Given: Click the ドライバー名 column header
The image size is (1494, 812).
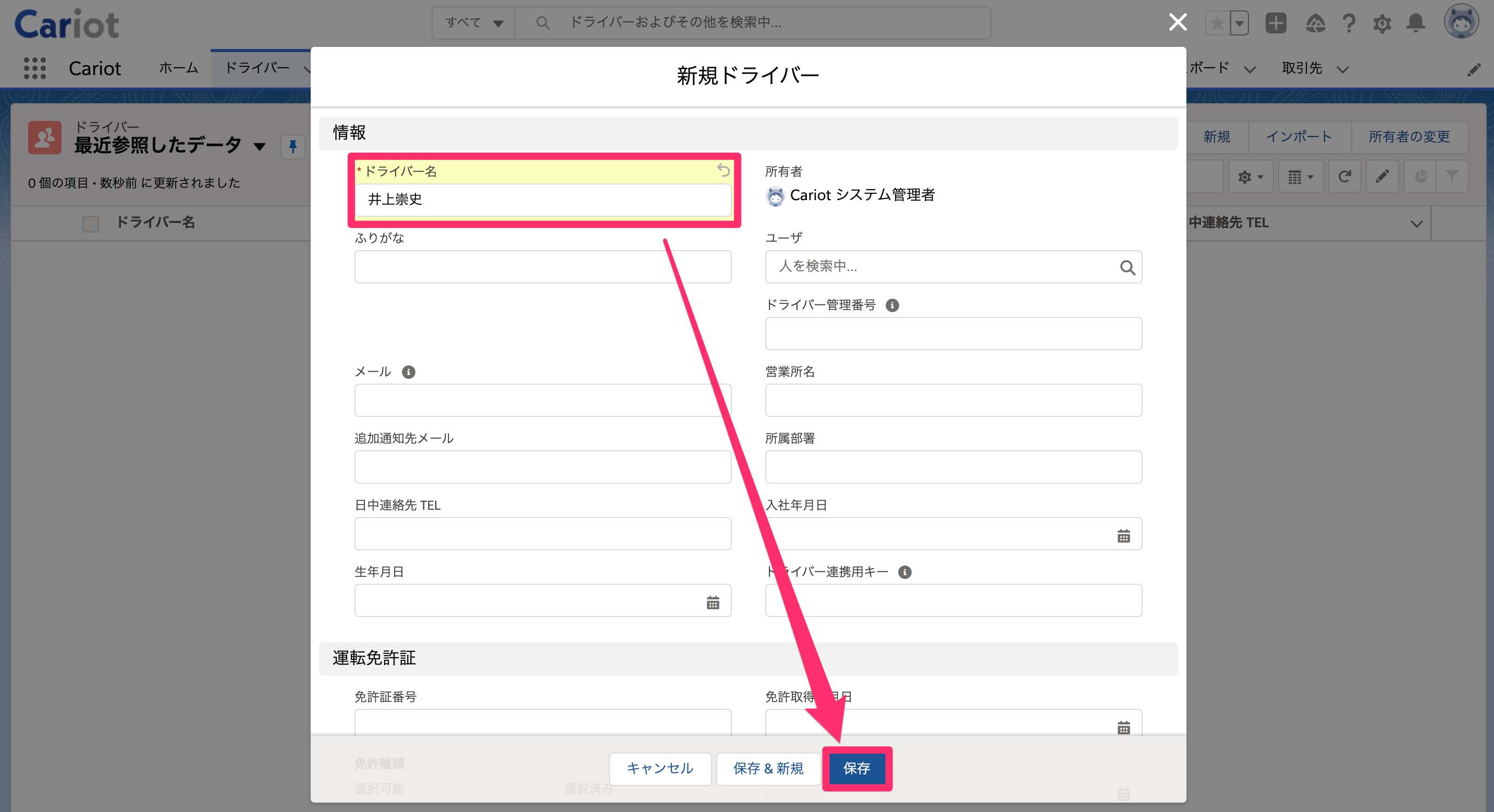Looking at the screenshot, I should coord(155,223).
